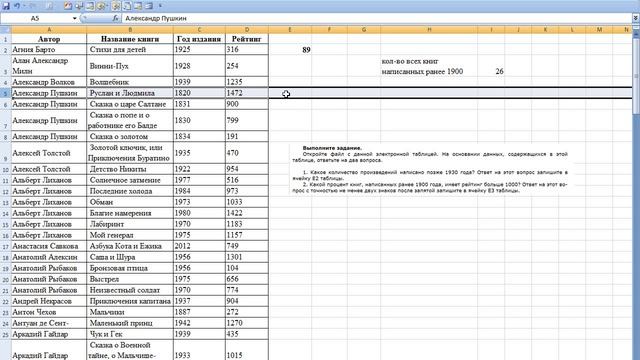Select column B header
The height and width of the screenshot is (360, 640).
click(130, 29)
